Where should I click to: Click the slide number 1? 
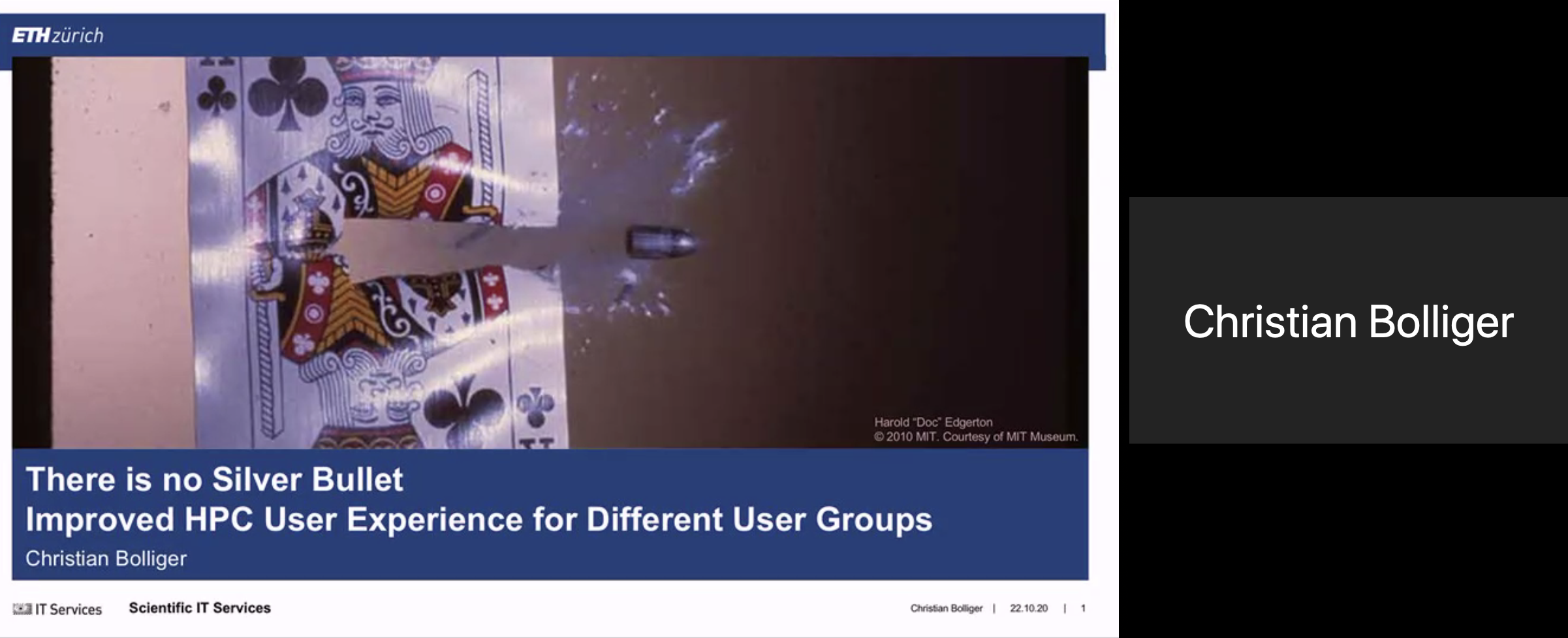(x=1083, y=608)
